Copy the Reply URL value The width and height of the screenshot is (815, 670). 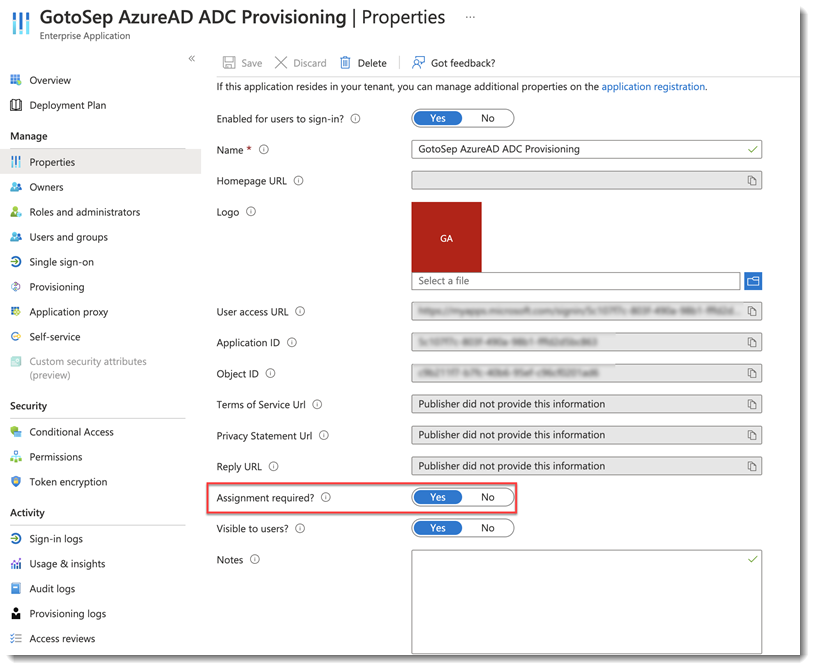click(x=752, y=466)
